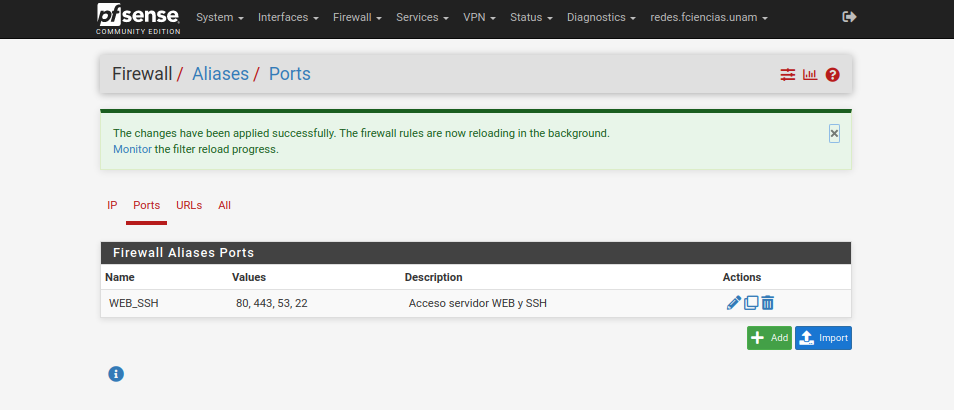Open the red help question-mark icon

click(832, 75)
